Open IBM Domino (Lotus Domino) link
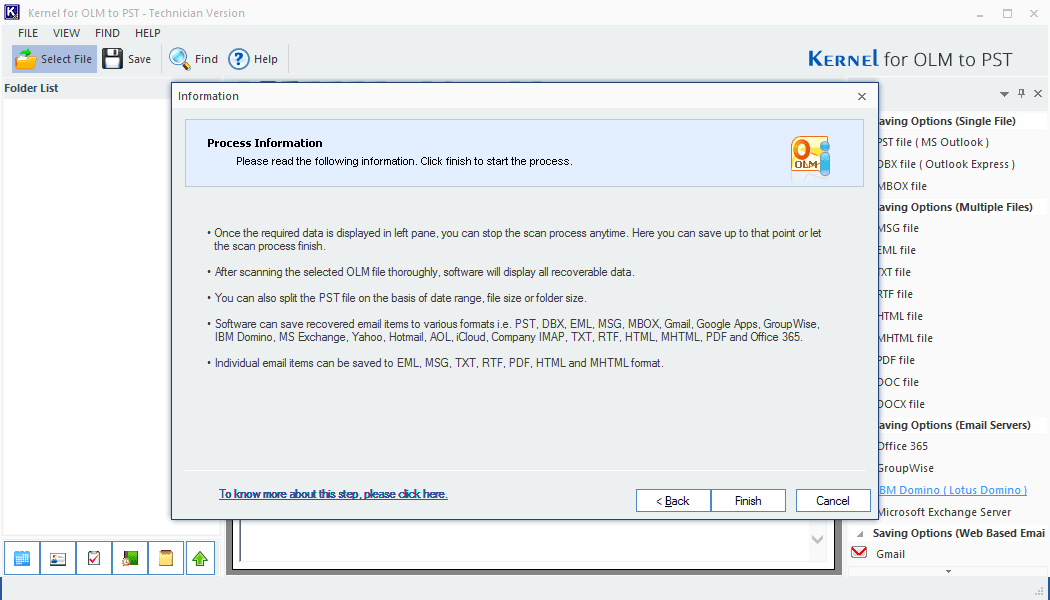The height and width of the screenshot is (600, 1050). (953, 490)
